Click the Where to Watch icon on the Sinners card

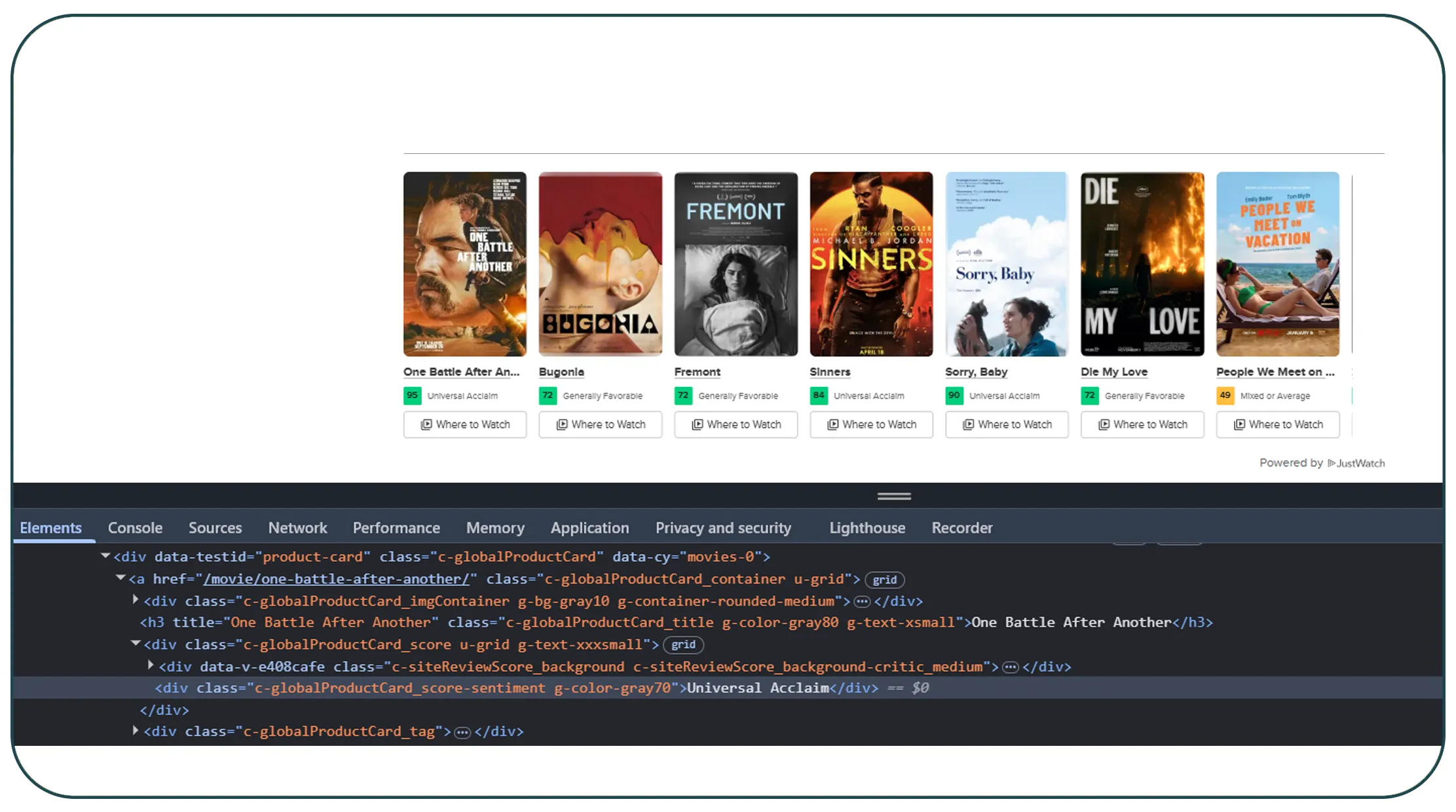click(832, 424)
